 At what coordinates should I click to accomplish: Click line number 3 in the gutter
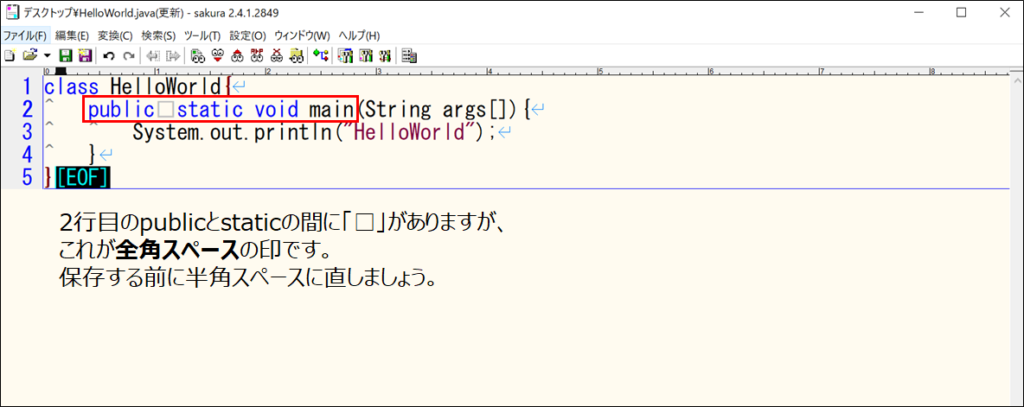[26, 132]
